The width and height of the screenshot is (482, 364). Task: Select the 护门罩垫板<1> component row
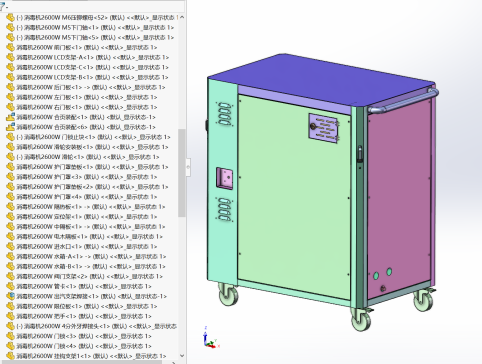[x=92, y=167]
